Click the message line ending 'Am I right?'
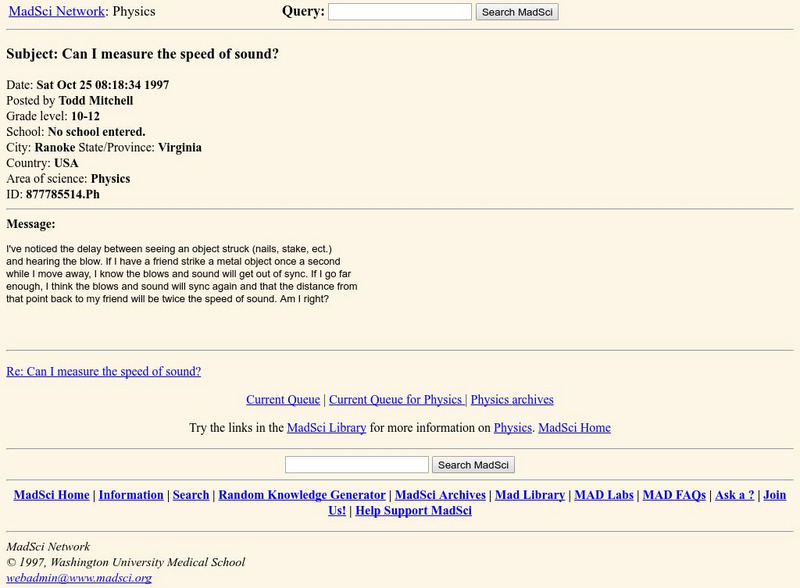This screenshot has width=800, height=588. (167, 299)
